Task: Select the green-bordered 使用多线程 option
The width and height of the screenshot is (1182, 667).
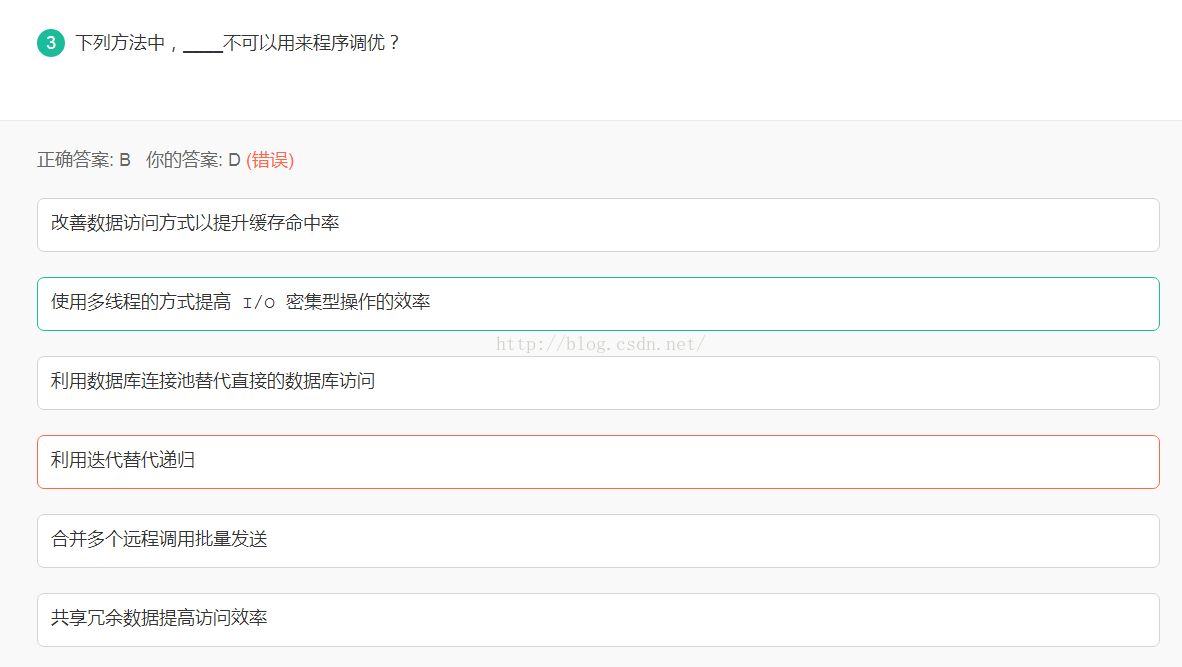Action: pos(597,303)
